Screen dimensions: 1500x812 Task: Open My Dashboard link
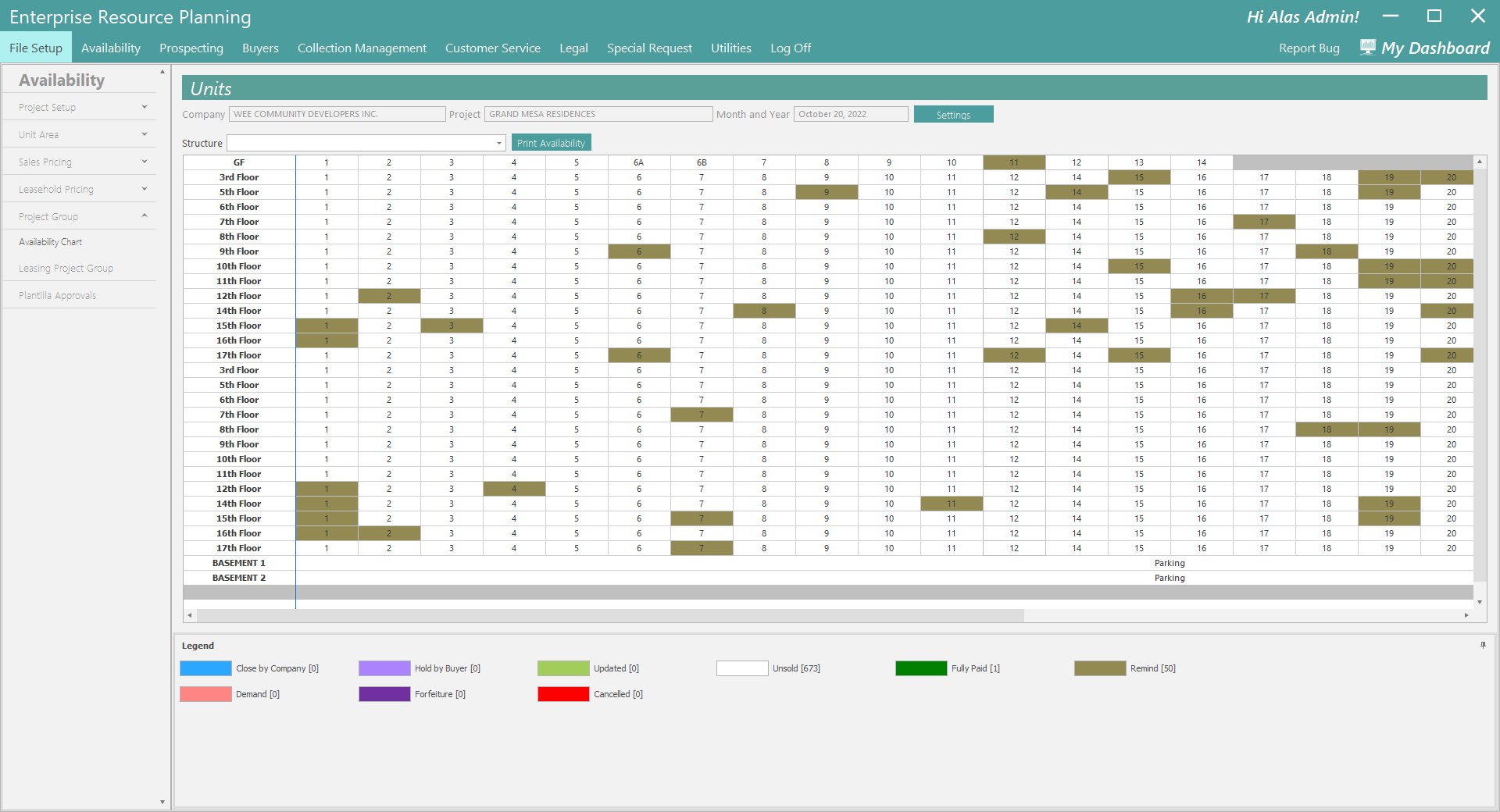[1435, 48]
